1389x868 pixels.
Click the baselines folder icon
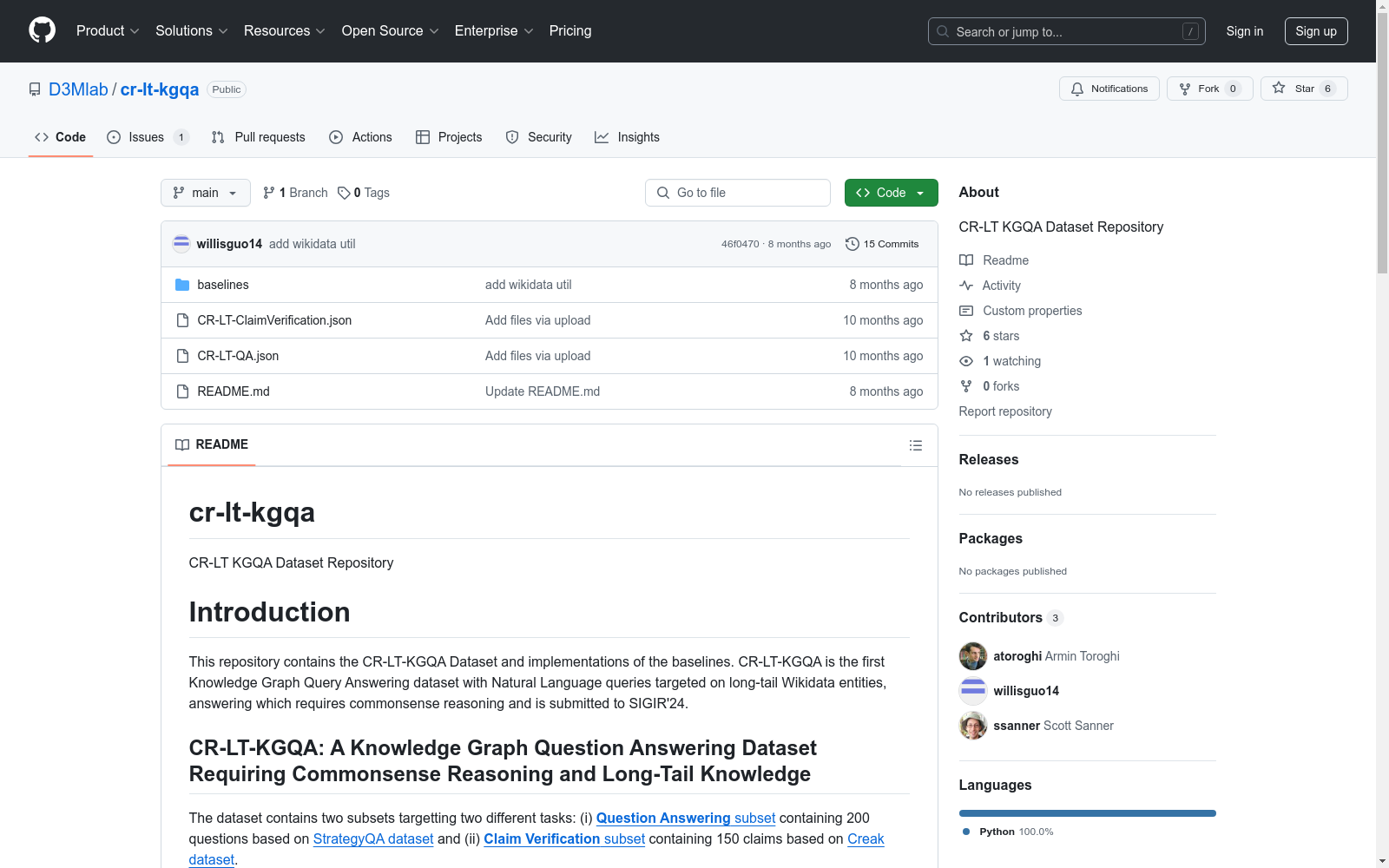click(182, 285)
